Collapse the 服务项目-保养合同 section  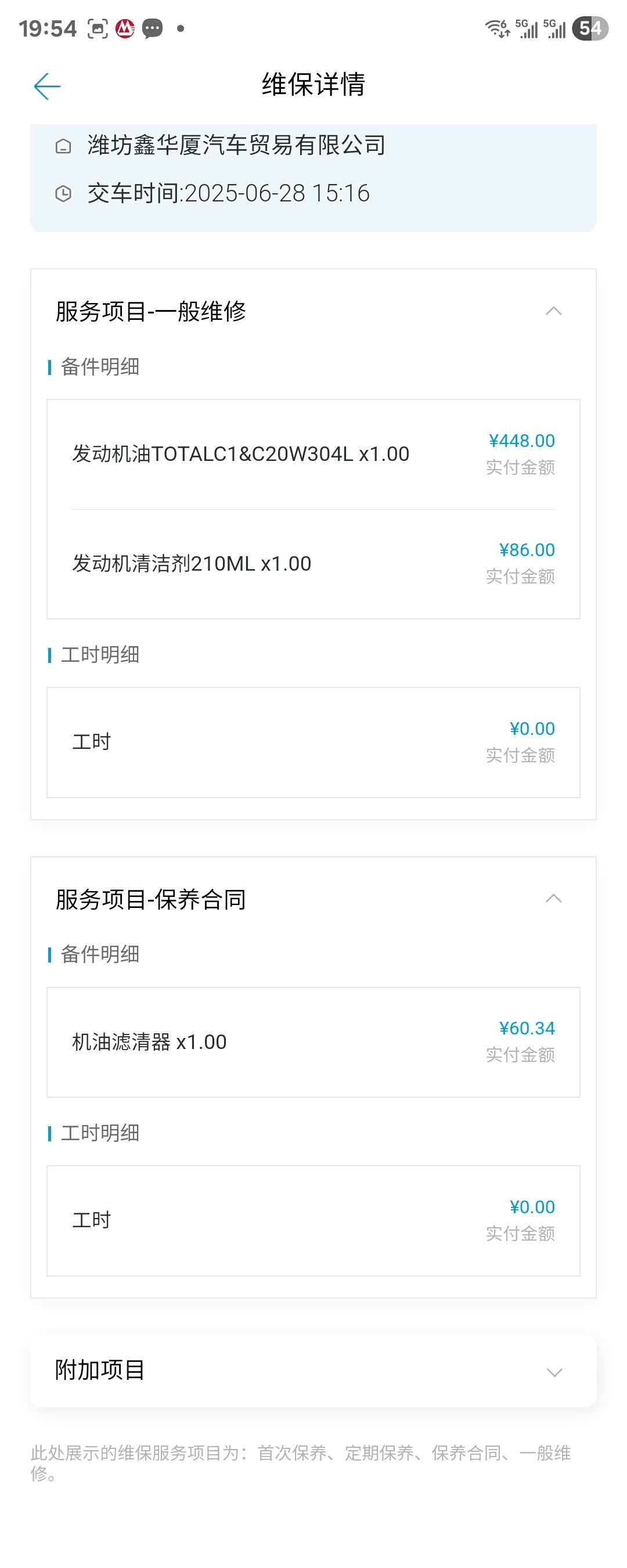coord(553,899)
